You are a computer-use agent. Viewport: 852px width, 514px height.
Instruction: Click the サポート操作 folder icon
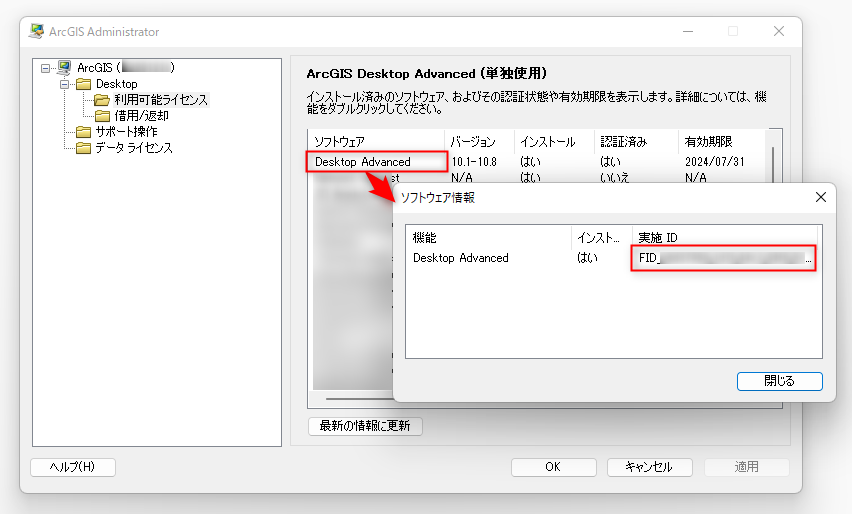(x=83, y=132)
